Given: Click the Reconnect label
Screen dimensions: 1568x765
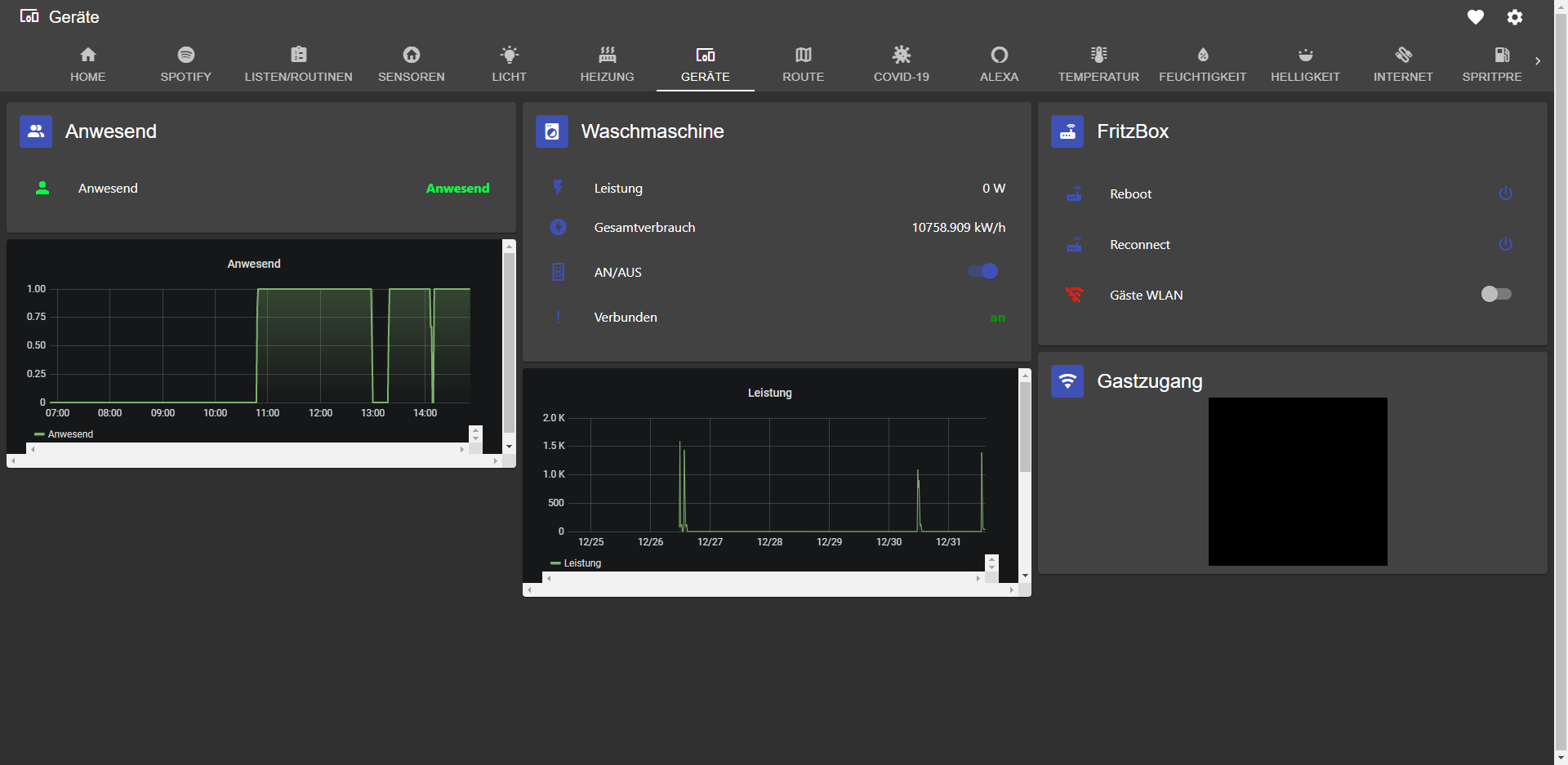Looking at the screenshot, I should [1140, 244].
